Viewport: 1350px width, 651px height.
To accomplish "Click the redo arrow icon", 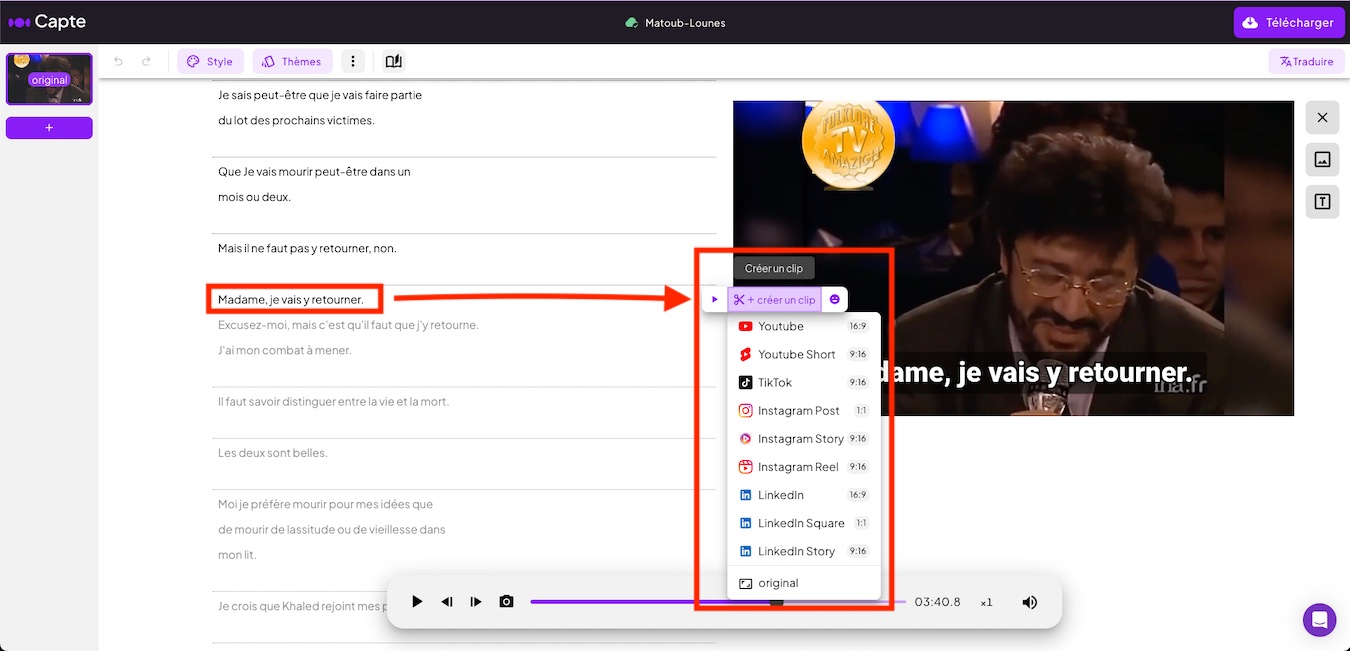I will 146,62.
